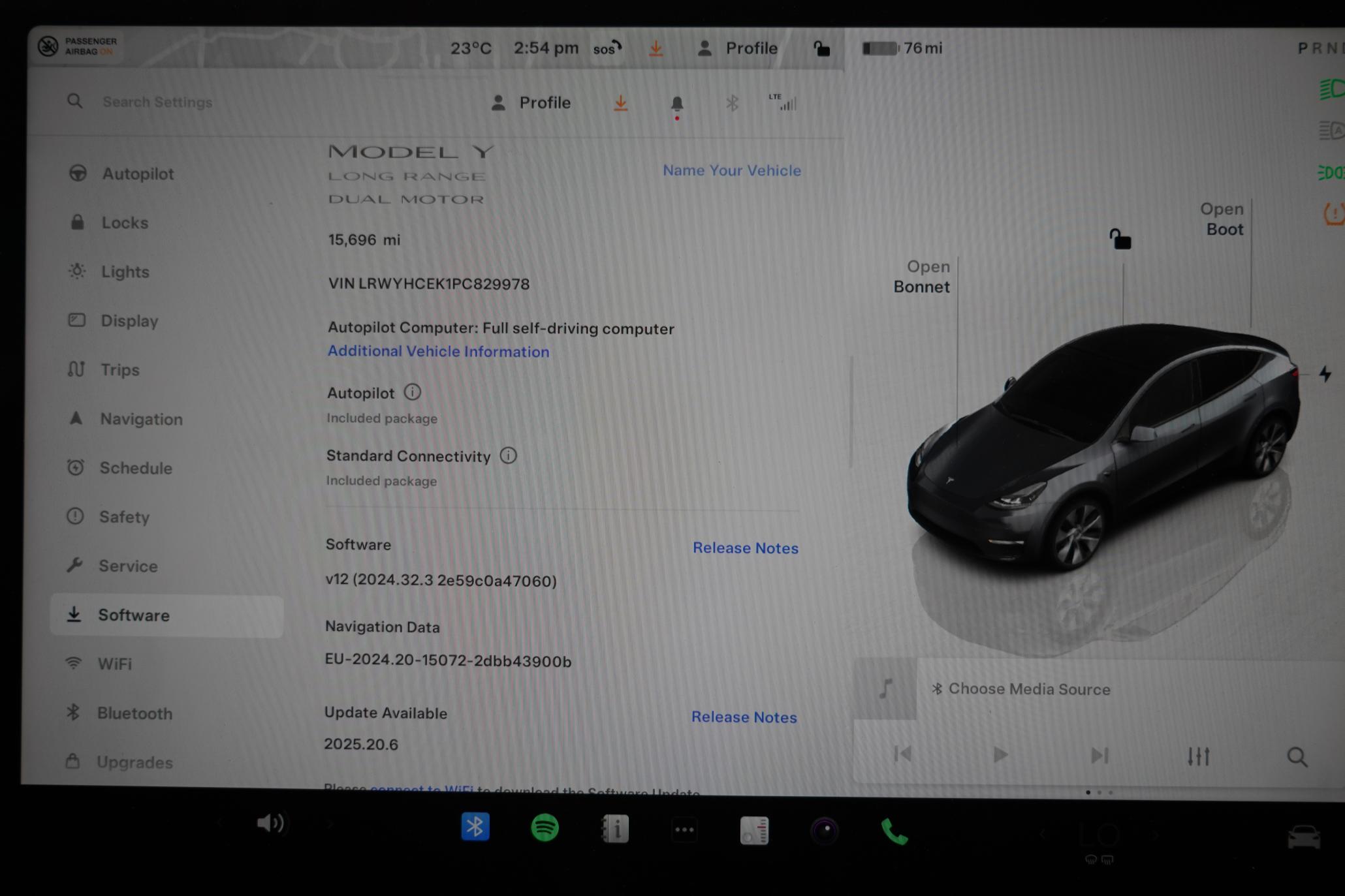
Task: Open the Phone app in the dock
Action: (894, 832)
